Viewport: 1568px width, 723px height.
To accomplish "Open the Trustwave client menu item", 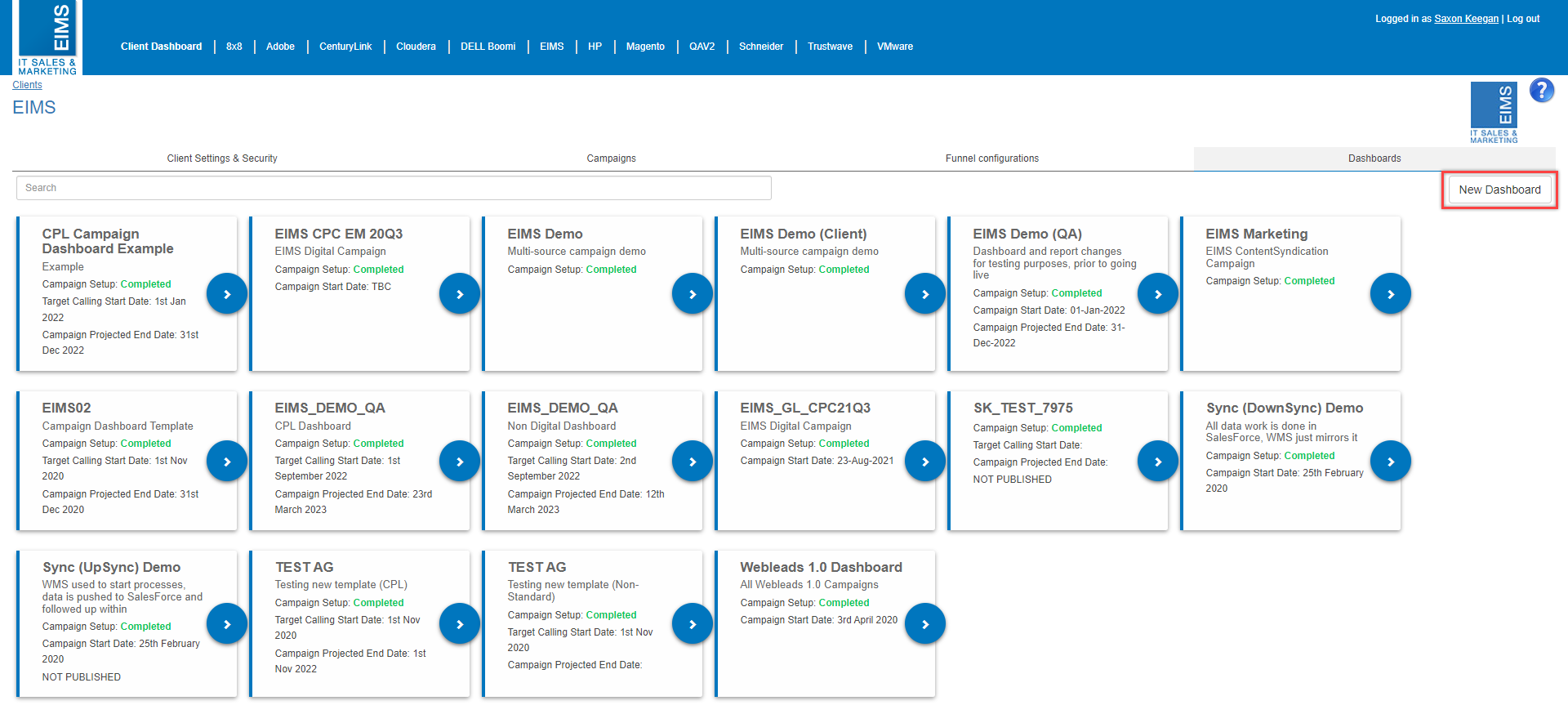I will 831,47.
